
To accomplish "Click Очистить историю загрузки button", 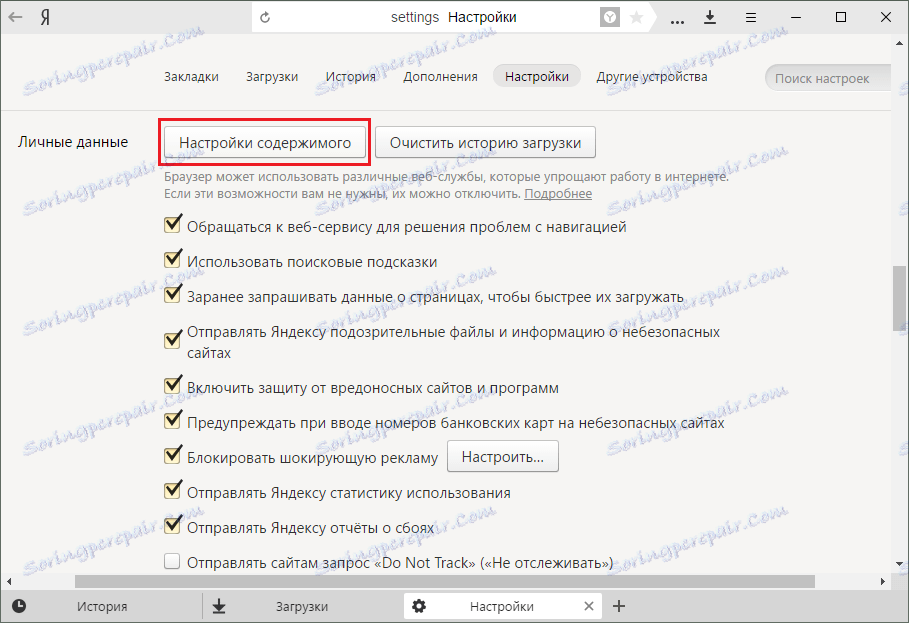I will pyautogui.click(x=485, y=143).
